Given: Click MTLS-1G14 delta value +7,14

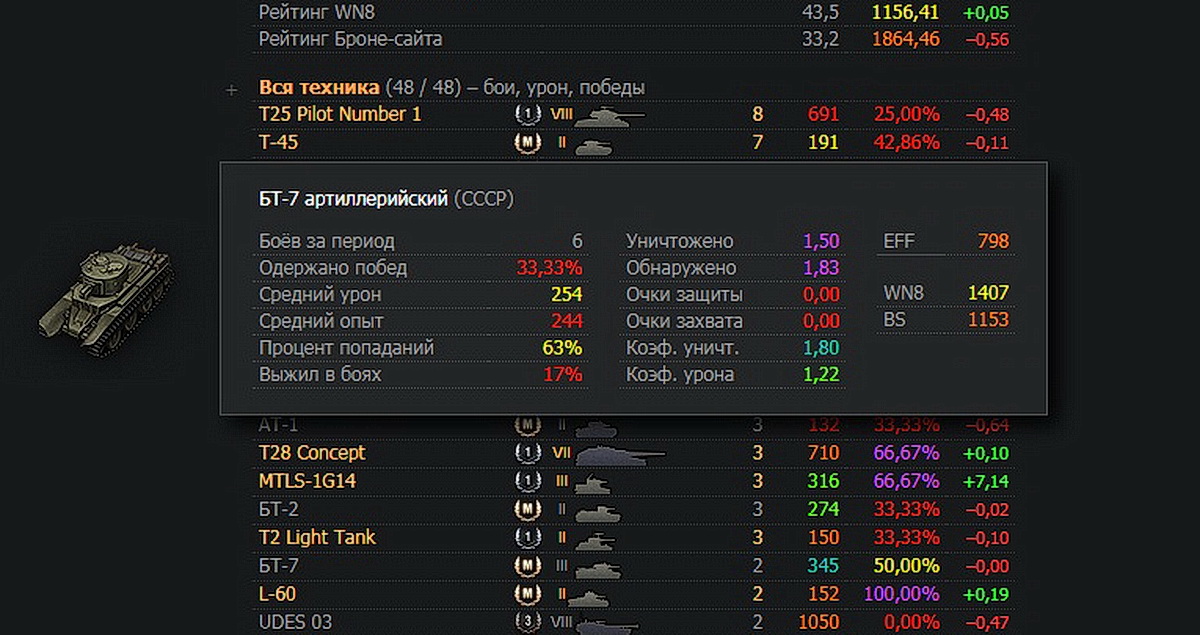Looking at the screenshot, I should click(x=987, y=482).
